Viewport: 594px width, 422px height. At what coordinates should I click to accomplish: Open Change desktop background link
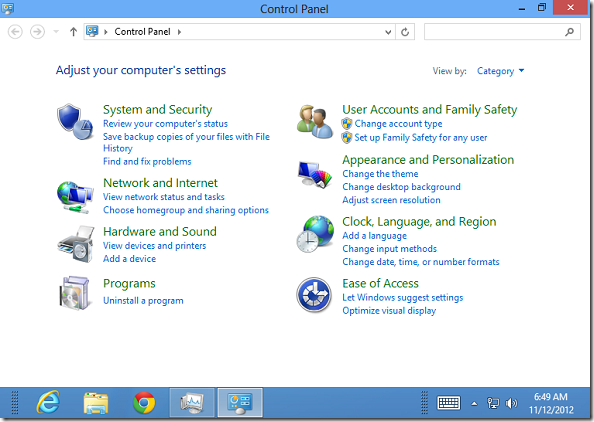401,187
